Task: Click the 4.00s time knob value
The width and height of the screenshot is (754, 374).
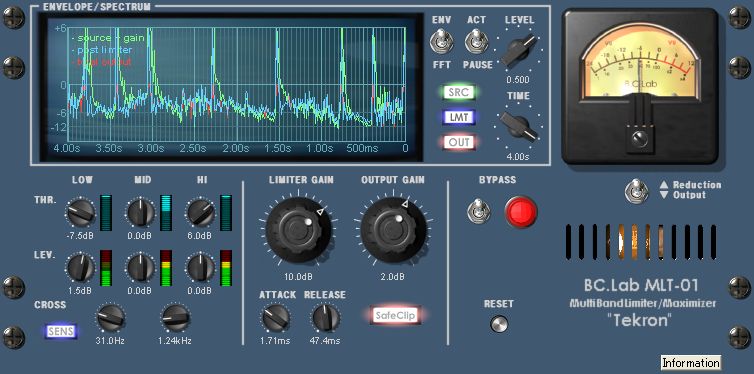Action: point(517,157)
